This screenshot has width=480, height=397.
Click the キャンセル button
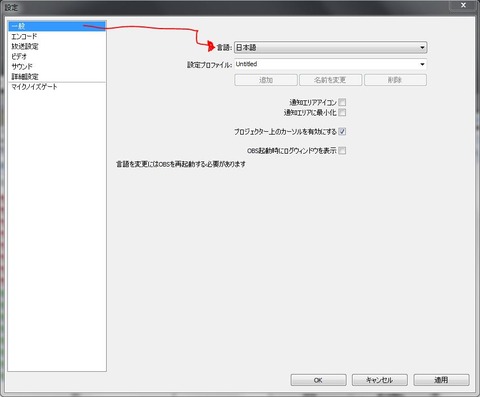[x=380, y=380]
